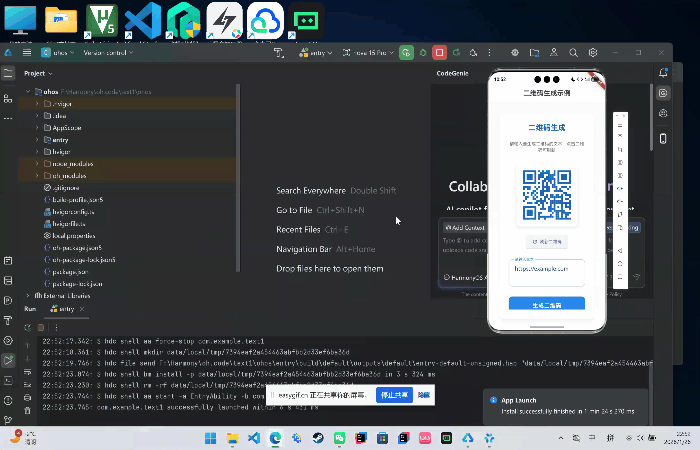This screenshot has width=700, height=450.
Task: Open the IDE settings gear icon
Action: (593, 53)
